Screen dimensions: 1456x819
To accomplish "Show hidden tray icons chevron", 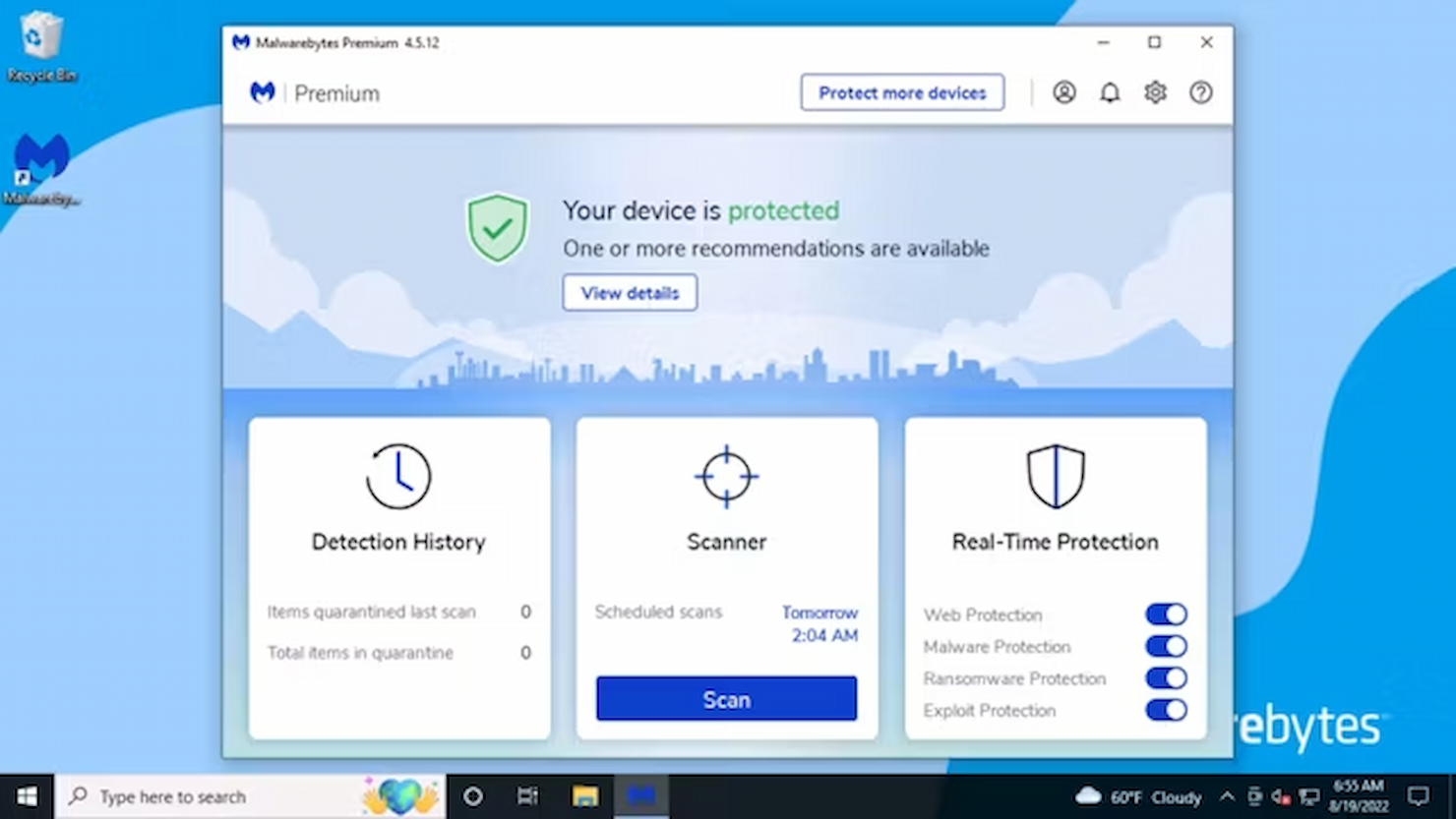I will pyautogui.click(x=1227, y=796).
